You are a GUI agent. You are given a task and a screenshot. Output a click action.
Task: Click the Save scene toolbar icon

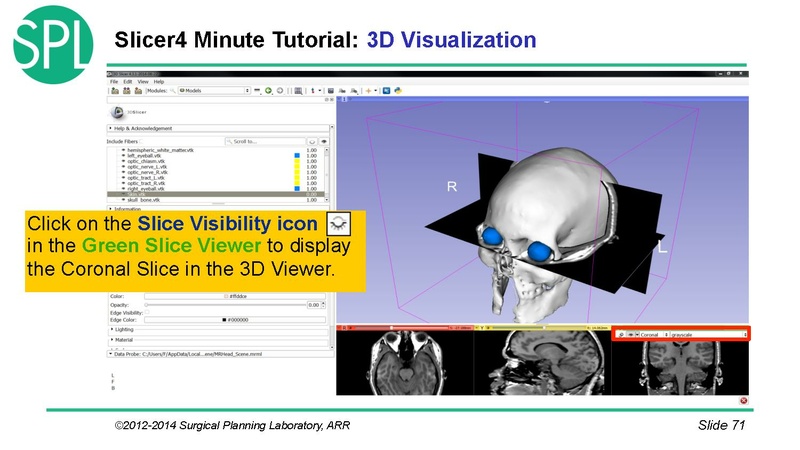click(138, 91)
